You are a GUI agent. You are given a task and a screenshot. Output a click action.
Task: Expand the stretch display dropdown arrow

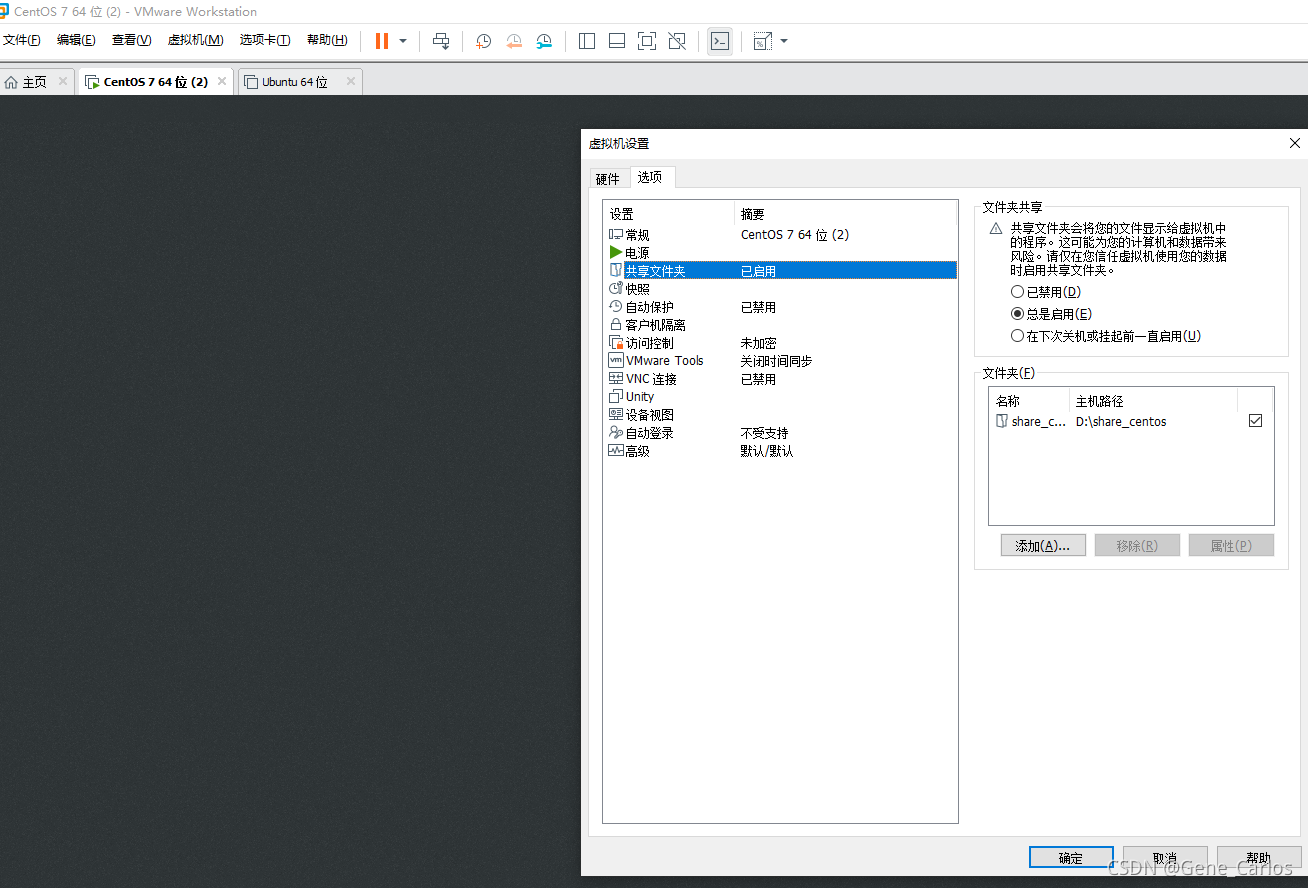click(784, 41)
